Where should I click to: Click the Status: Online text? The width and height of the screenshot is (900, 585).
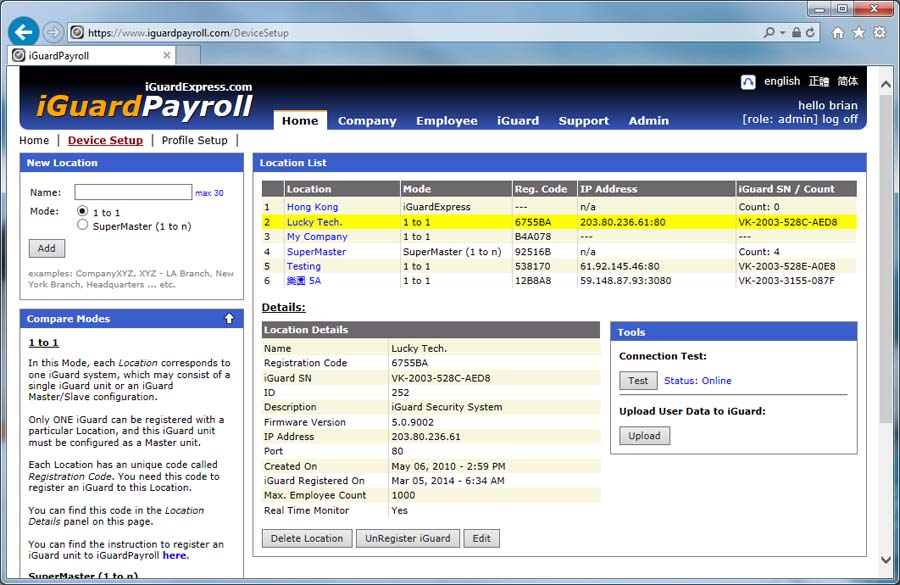pos(697,381)
